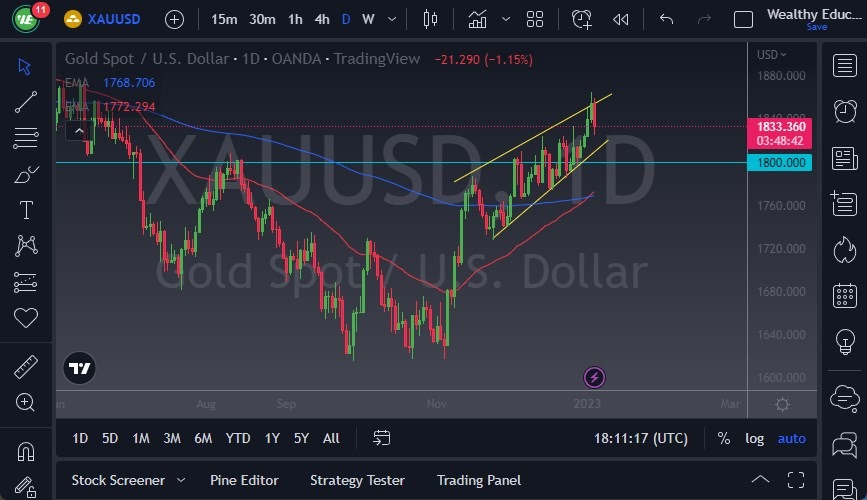867x500 pixels.
Task: Open candlestick chart style selector
Action: [x=430, y=19]
